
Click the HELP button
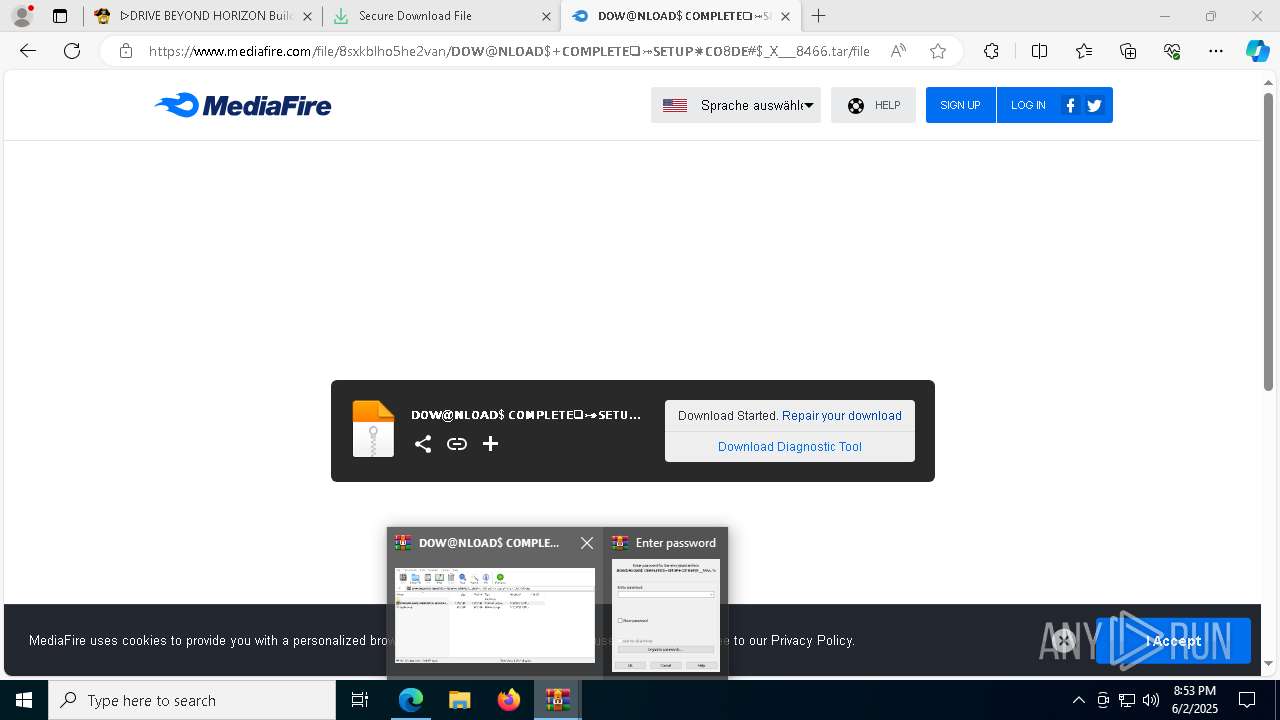[873, 105]
